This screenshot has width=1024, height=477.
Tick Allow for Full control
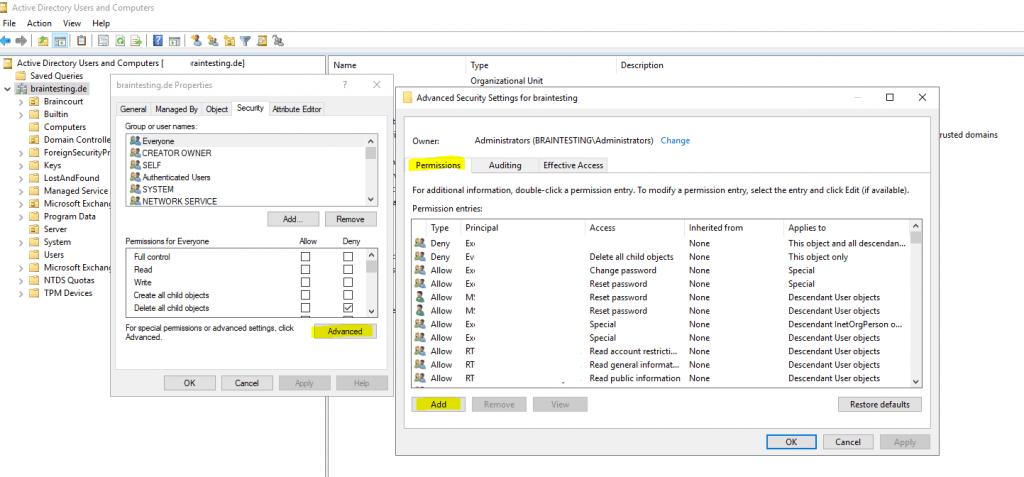pyautogui.click(x=305, y=257)
